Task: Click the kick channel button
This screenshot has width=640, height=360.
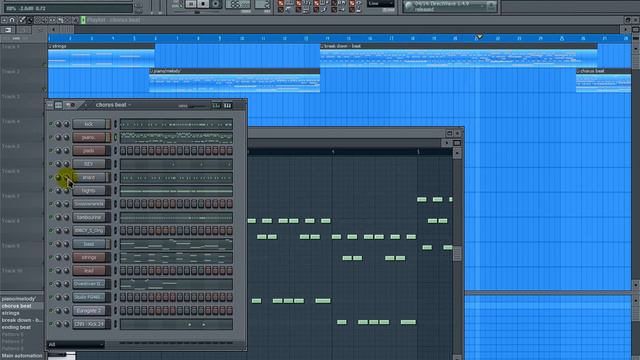Action: click(89, 124)
